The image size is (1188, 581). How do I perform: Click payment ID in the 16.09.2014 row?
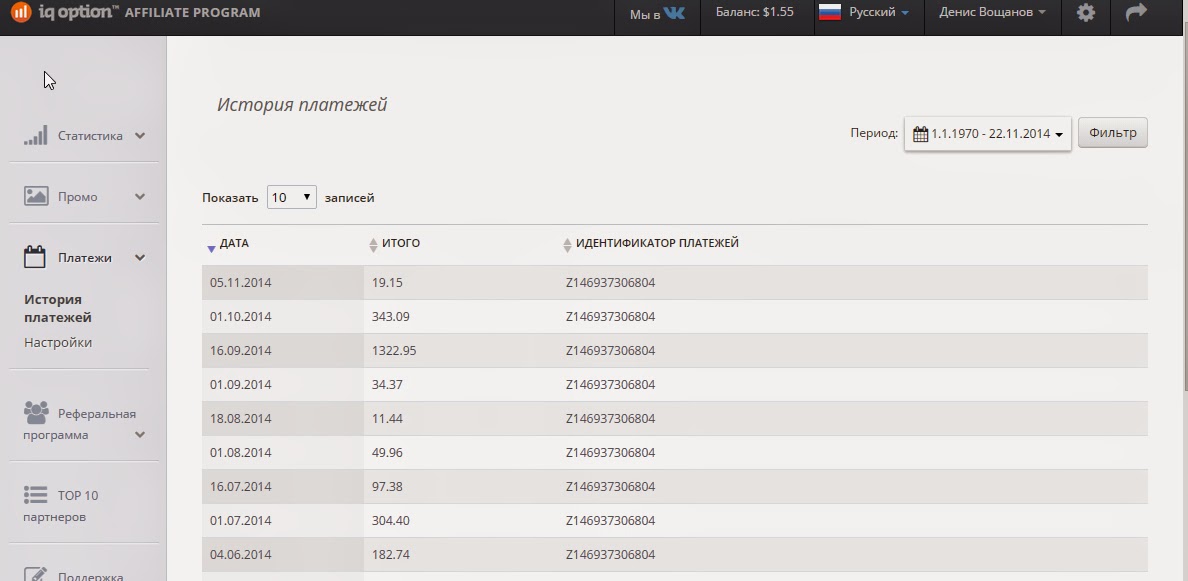coord(611,351)
